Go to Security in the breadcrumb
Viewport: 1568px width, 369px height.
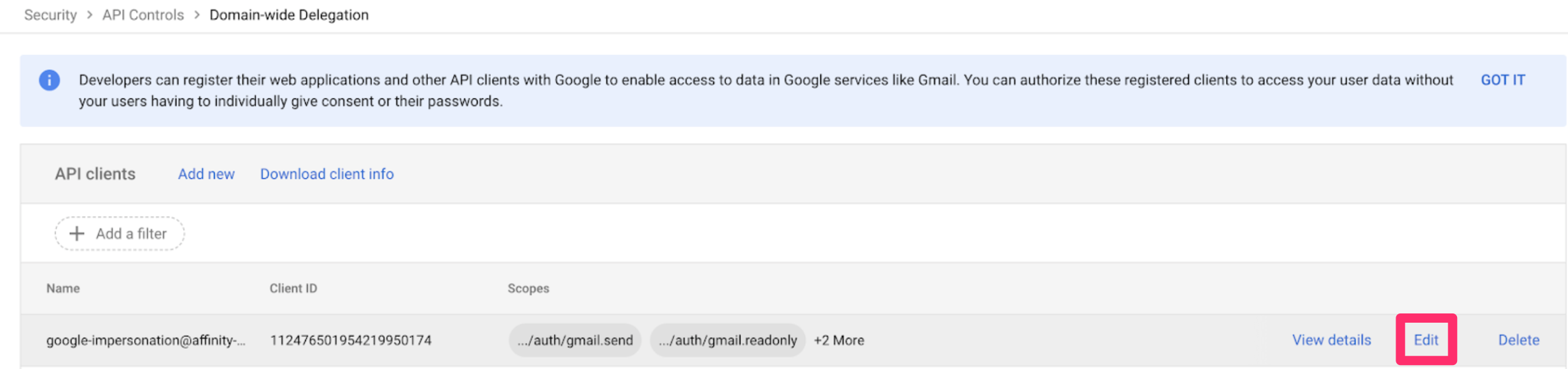50,15
